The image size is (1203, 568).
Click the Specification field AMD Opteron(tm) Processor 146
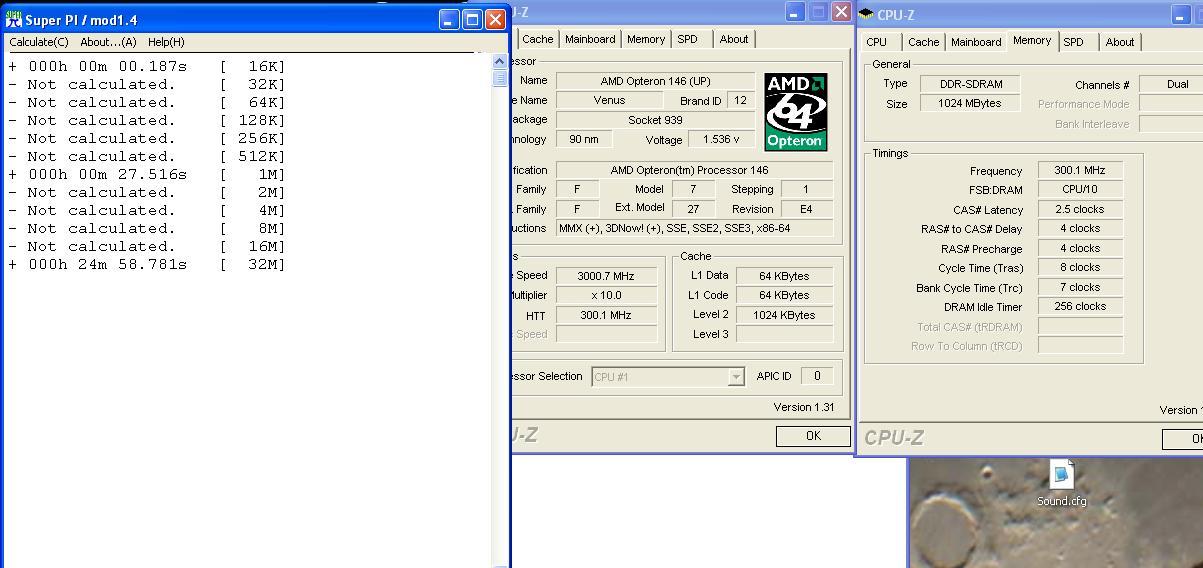point(694,170)
